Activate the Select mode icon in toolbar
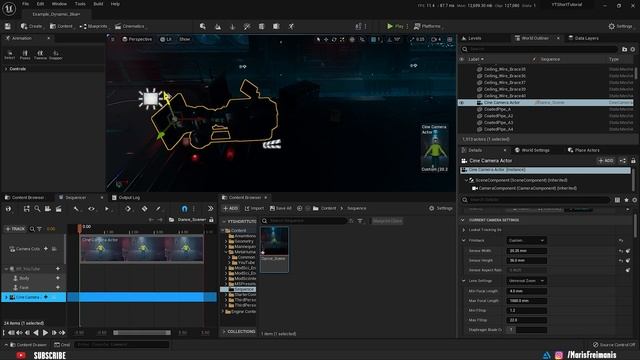 point(203,26)
